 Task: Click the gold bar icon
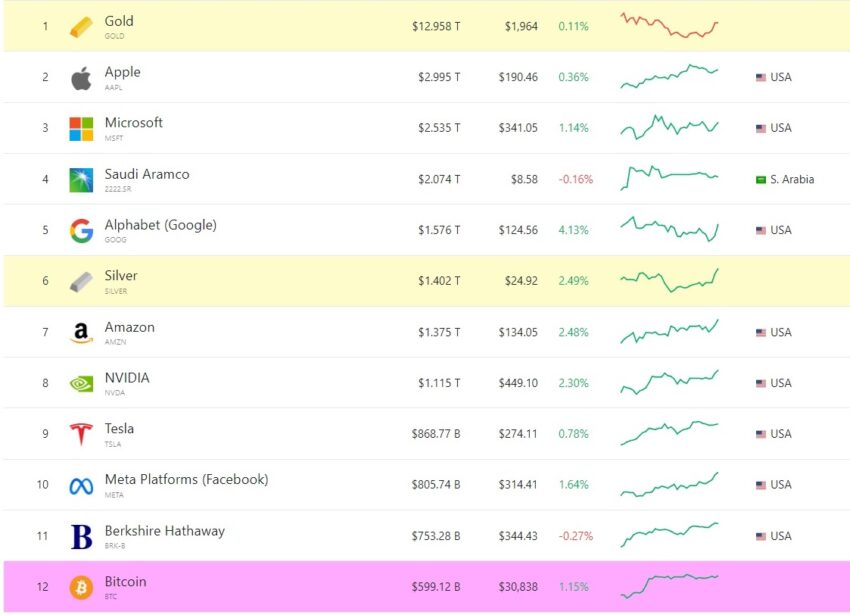click(81, 27)
